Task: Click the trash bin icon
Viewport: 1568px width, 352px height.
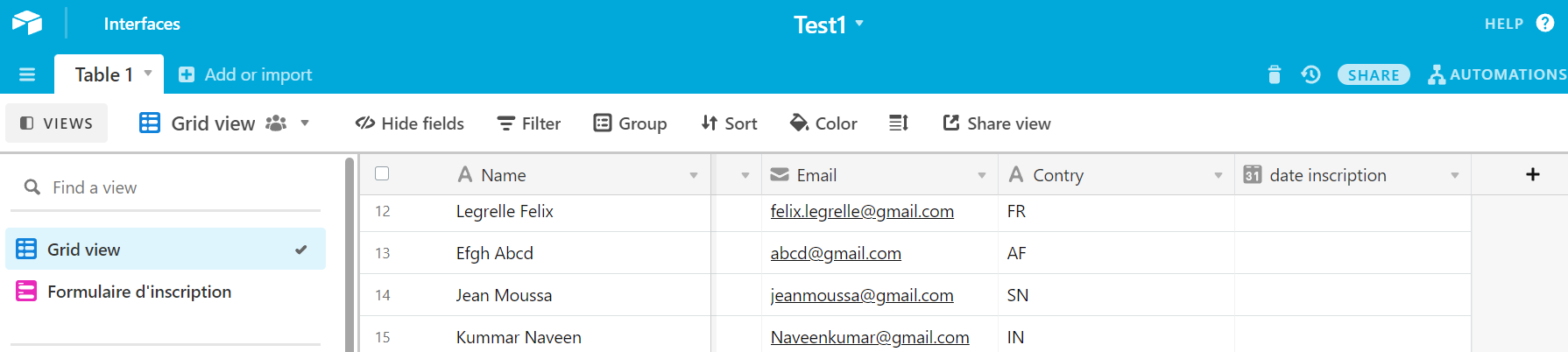Action: pyautogui.click(x=1275, y=74)
